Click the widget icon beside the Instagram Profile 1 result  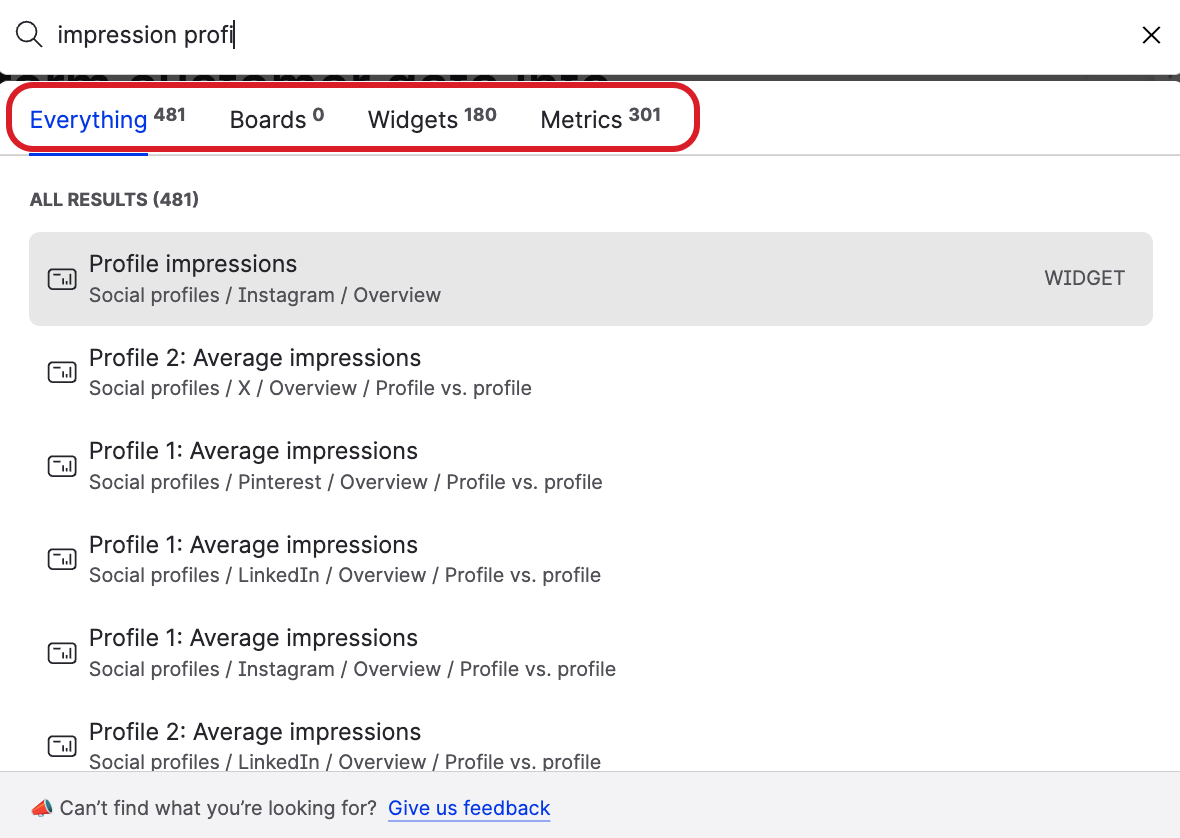[x=61, y=652]
